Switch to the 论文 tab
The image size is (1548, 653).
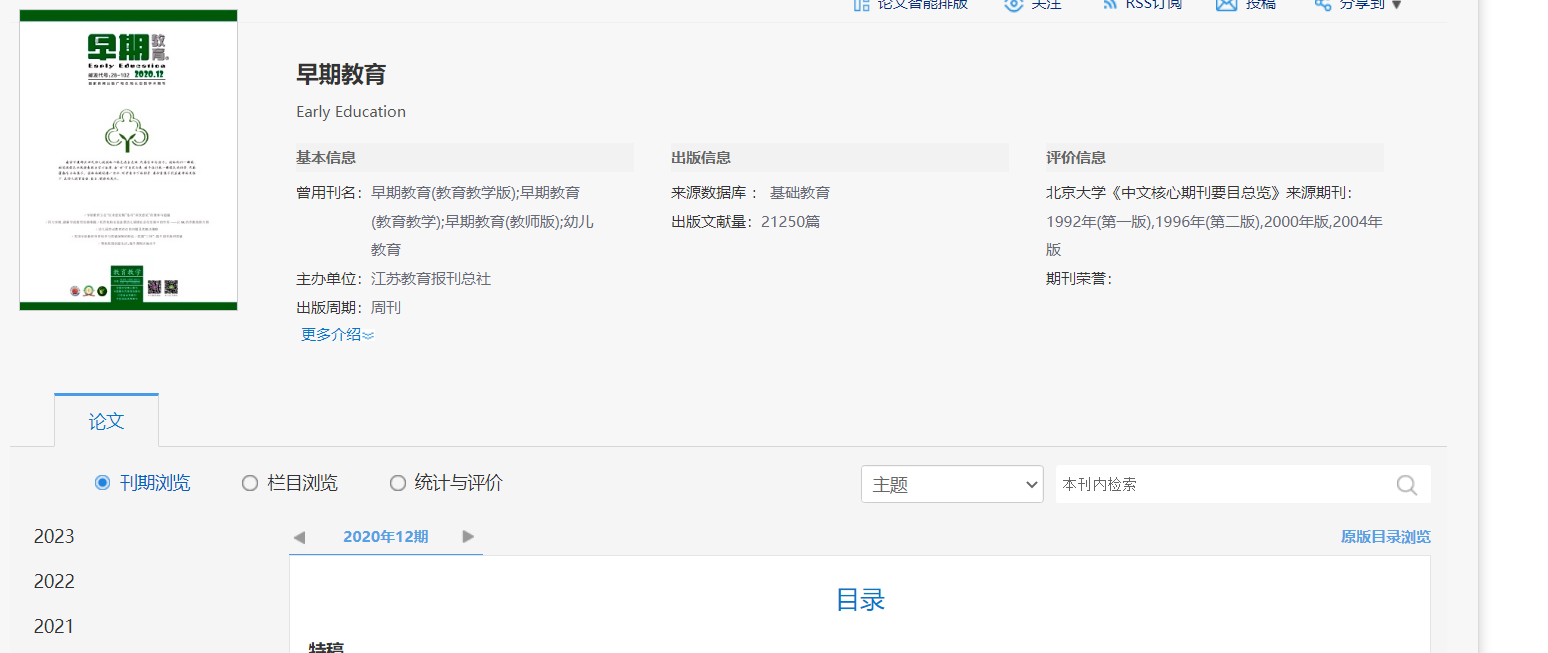point(106,421)
